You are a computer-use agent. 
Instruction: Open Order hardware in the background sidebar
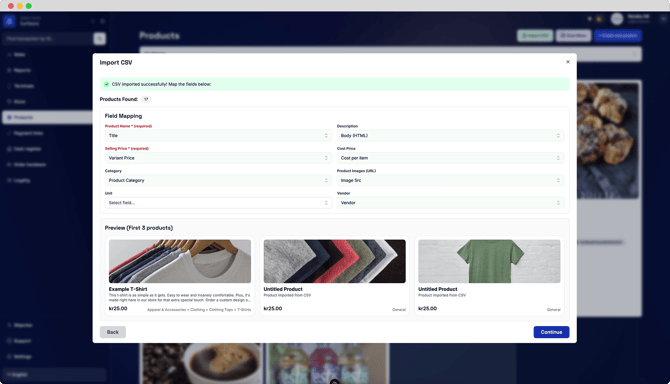(30, 164)
